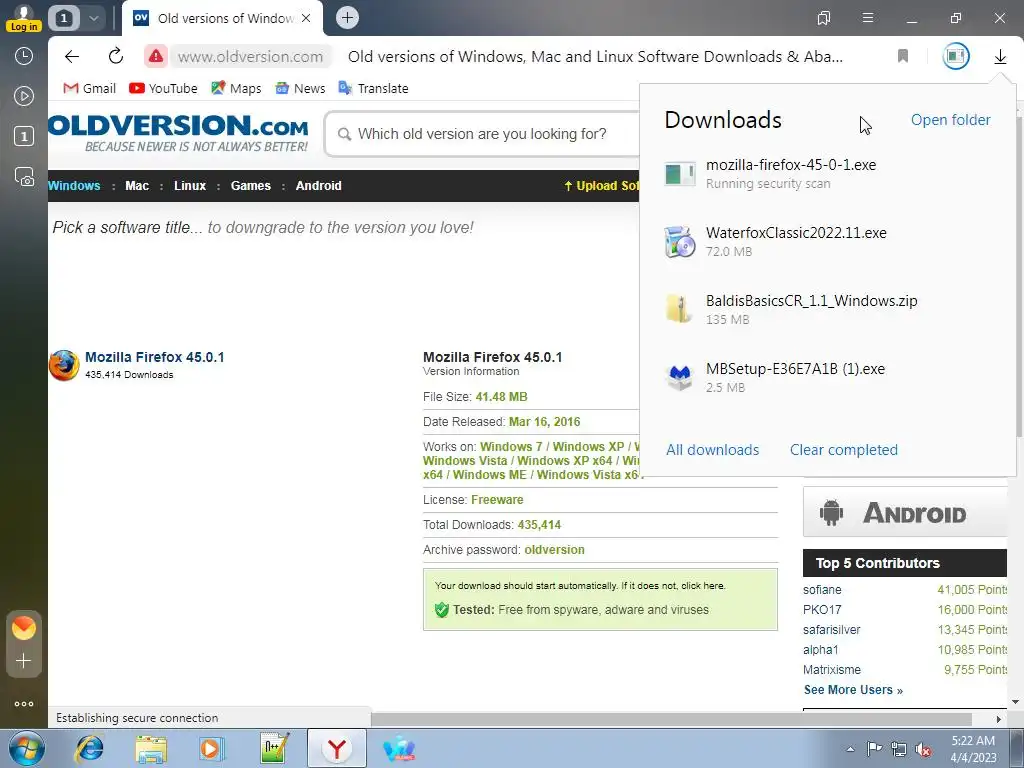The height and width of the screenshot is (768, 1024).
Task: Select Windows in the site navigation
Action: tap(74, 185)
